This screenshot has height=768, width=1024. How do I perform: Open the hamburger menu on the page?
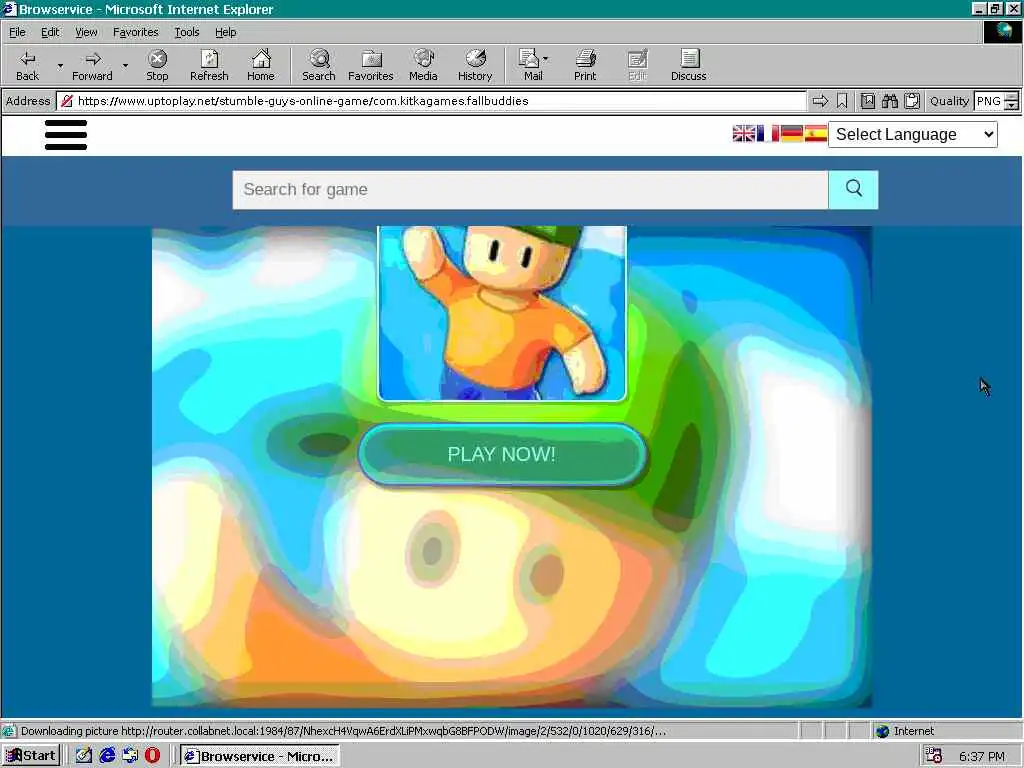65,135
